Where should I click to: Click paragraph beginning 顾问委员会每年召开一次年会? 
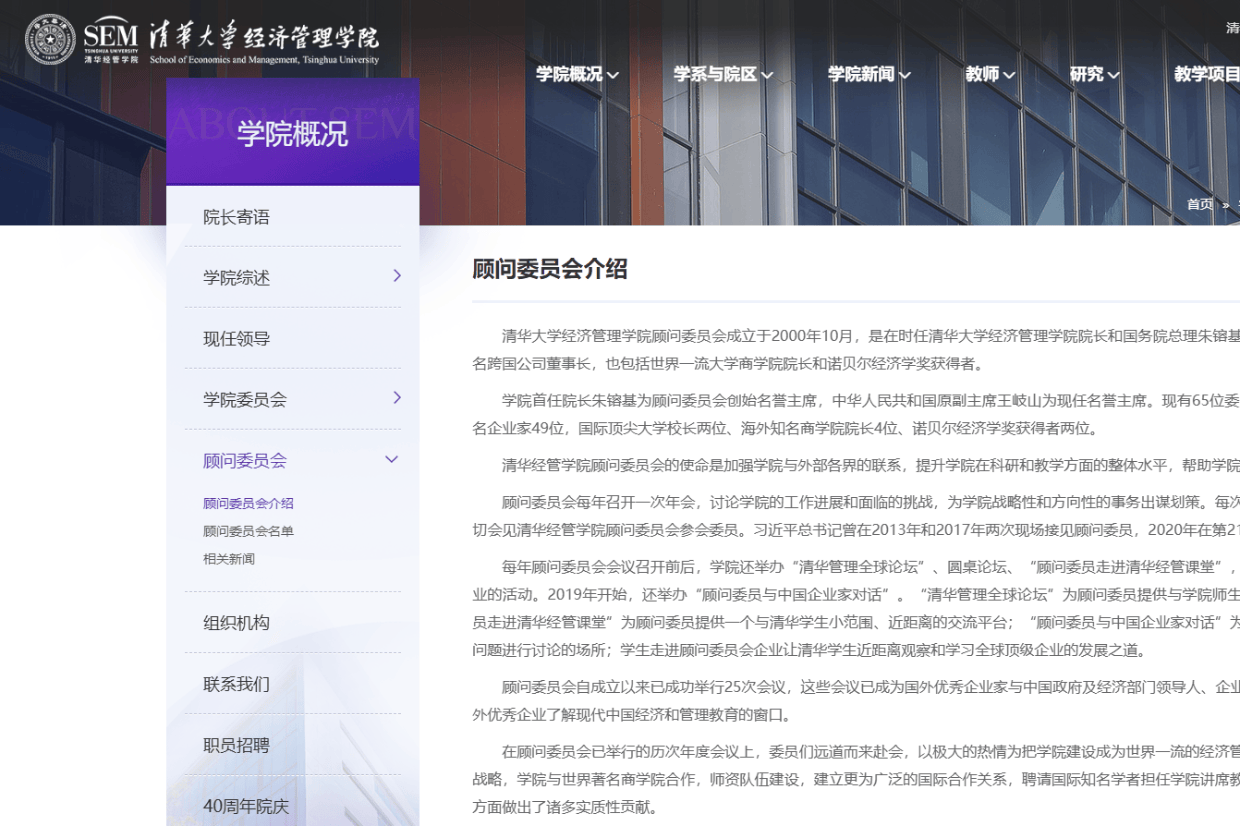pos(856,515)
